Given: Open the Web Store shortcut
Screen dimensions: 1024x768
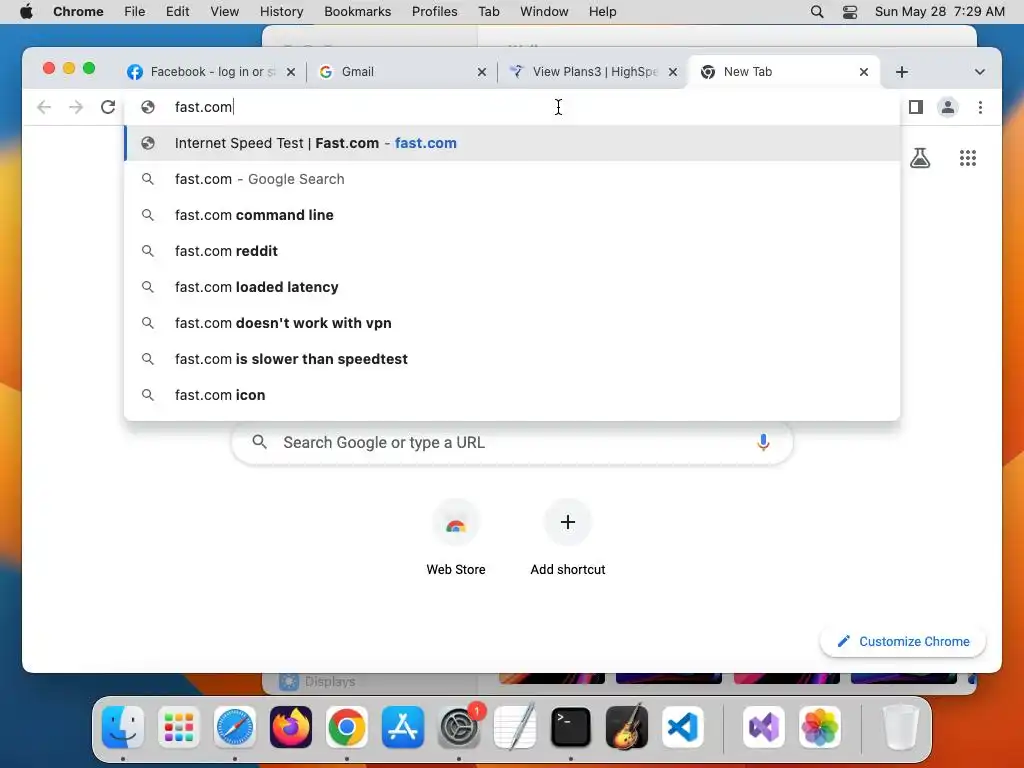Looking at the screenshot, I should (456, 538).
